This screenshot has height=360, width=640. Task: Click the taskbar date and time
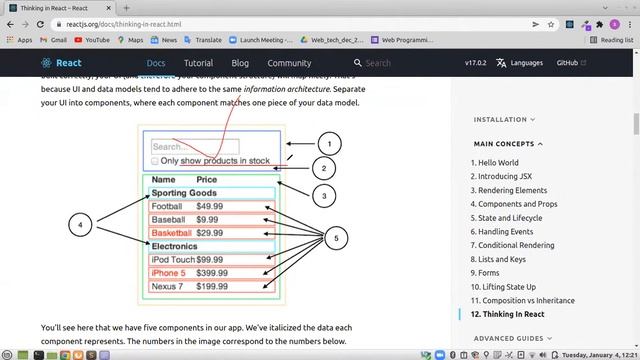point(600,355)
